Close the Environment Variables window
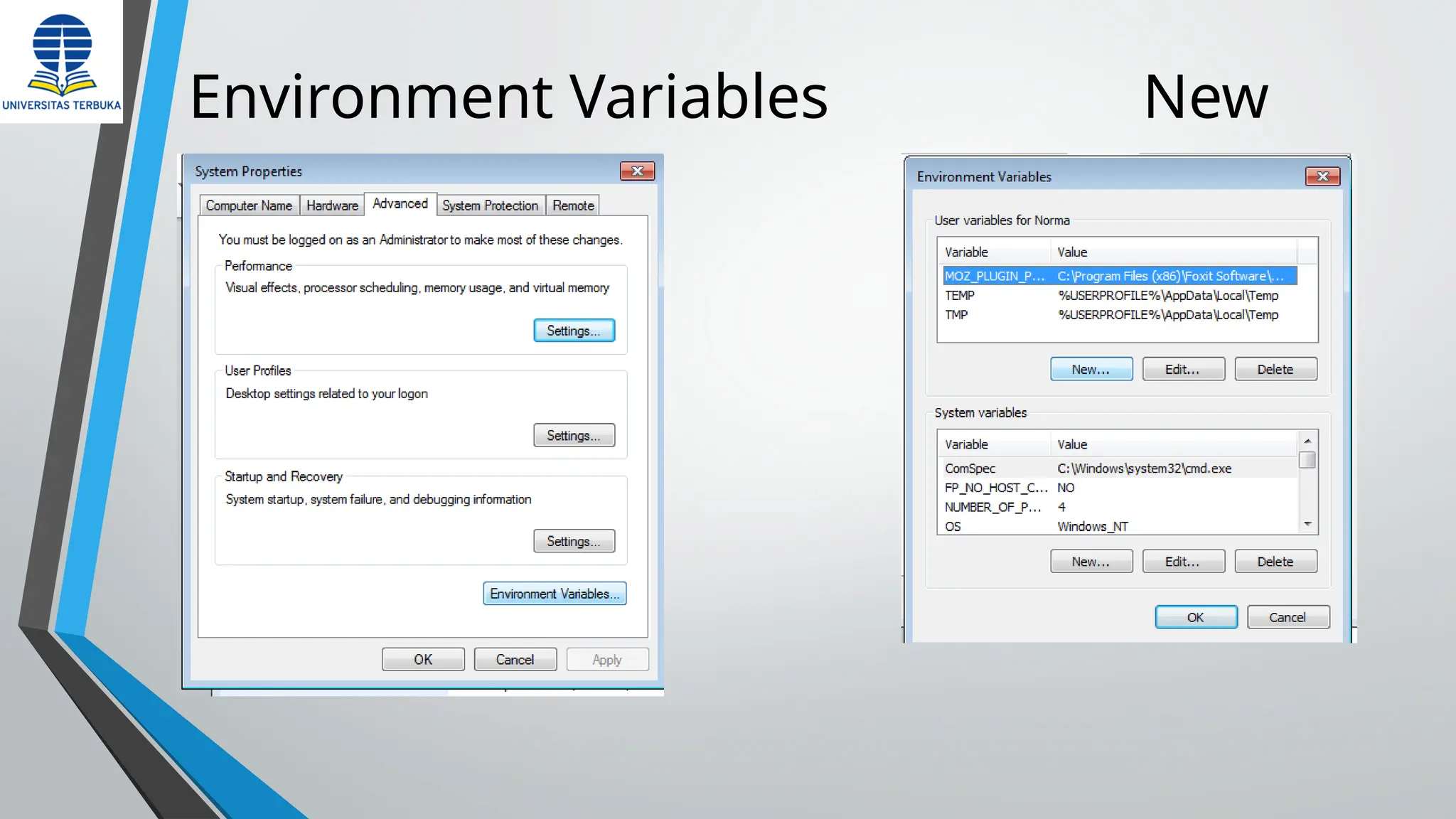The image size is (1456, 819). [x=1322, y=176]
